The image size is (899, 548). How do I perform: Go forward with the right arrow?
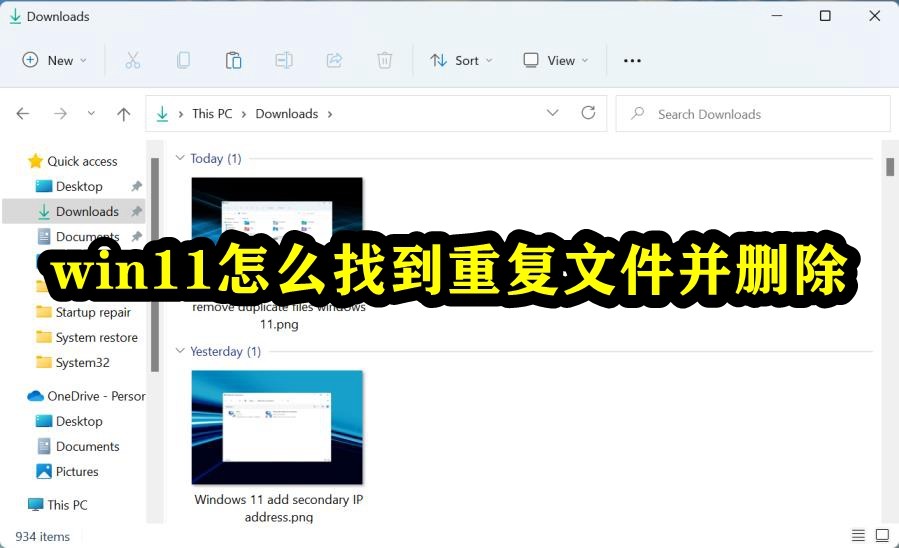pyautogui.click(x=60, y=113)
